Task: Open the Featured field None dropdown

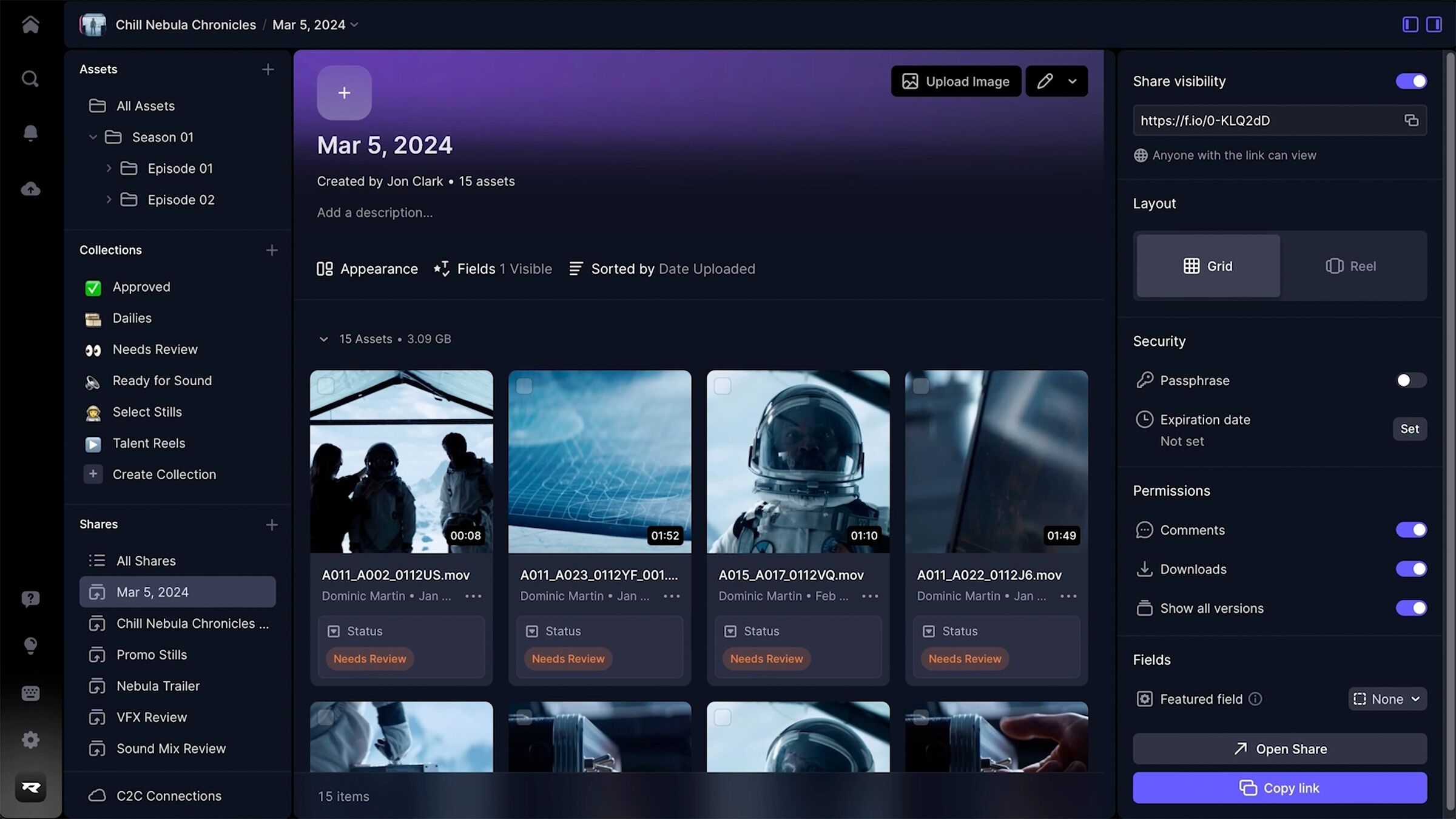Action: click(x=1387, y=699)
